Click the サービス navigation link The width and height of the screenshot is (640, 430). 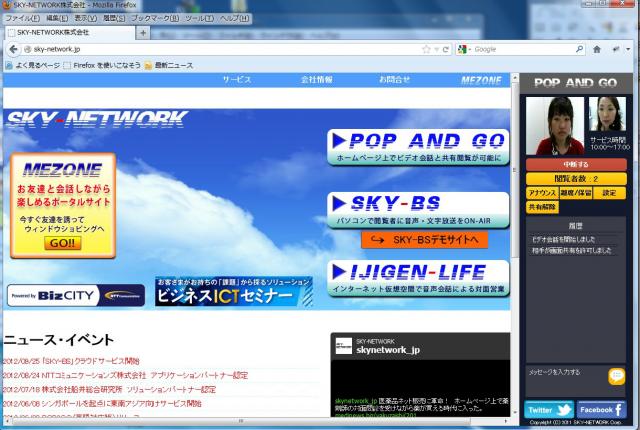click(x=237, y=80)
